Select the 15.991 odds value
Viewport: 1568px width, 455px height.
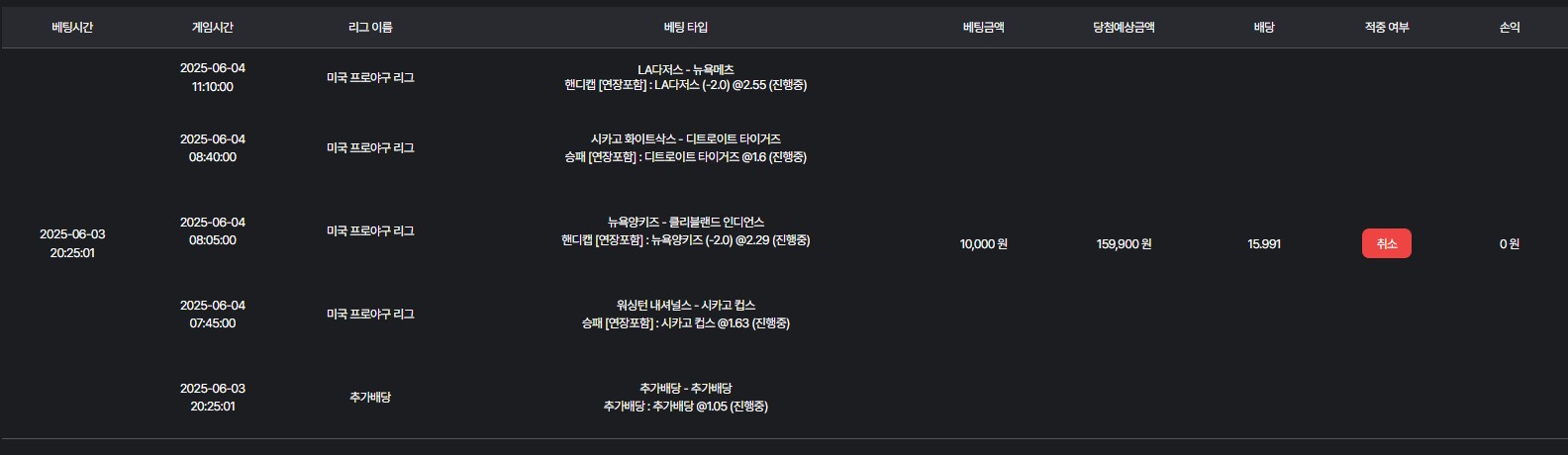pyautogui.click(x=1264, y=244)
